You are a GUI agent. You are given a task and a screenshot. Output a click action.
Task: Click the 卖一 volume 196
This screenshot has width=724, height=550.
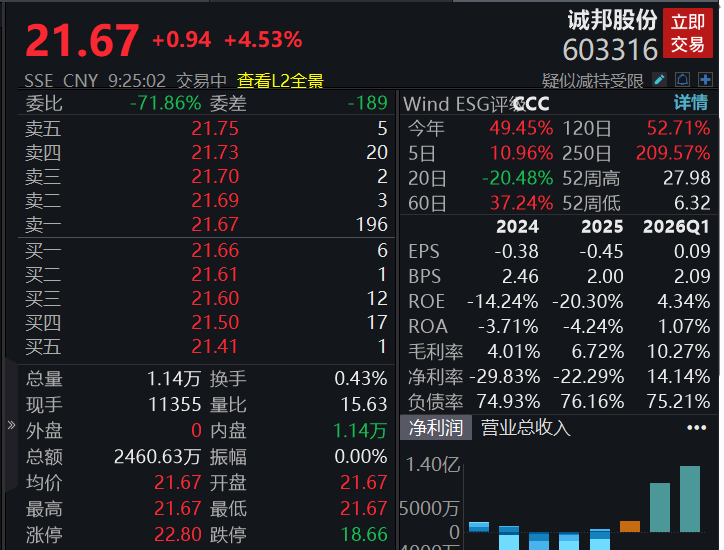point(372,224)
